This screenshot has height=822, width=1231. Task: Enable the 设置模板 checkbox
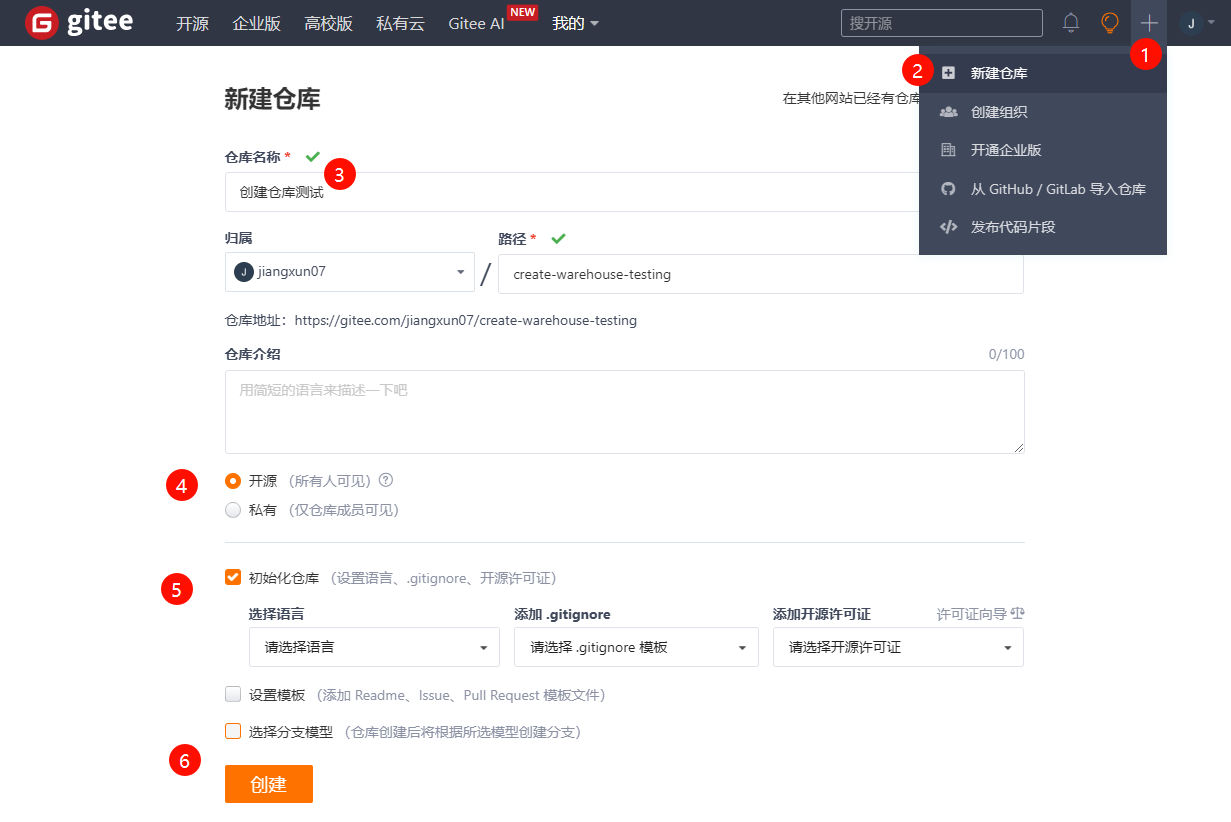tap(232, 694)
